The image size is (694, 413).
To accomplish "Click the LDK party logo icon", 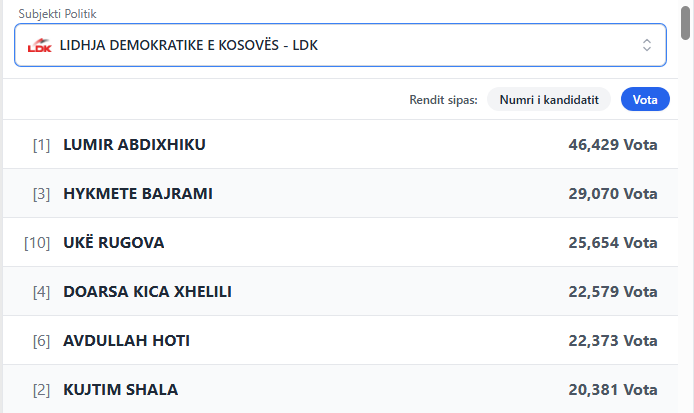I will coord(39,45).
